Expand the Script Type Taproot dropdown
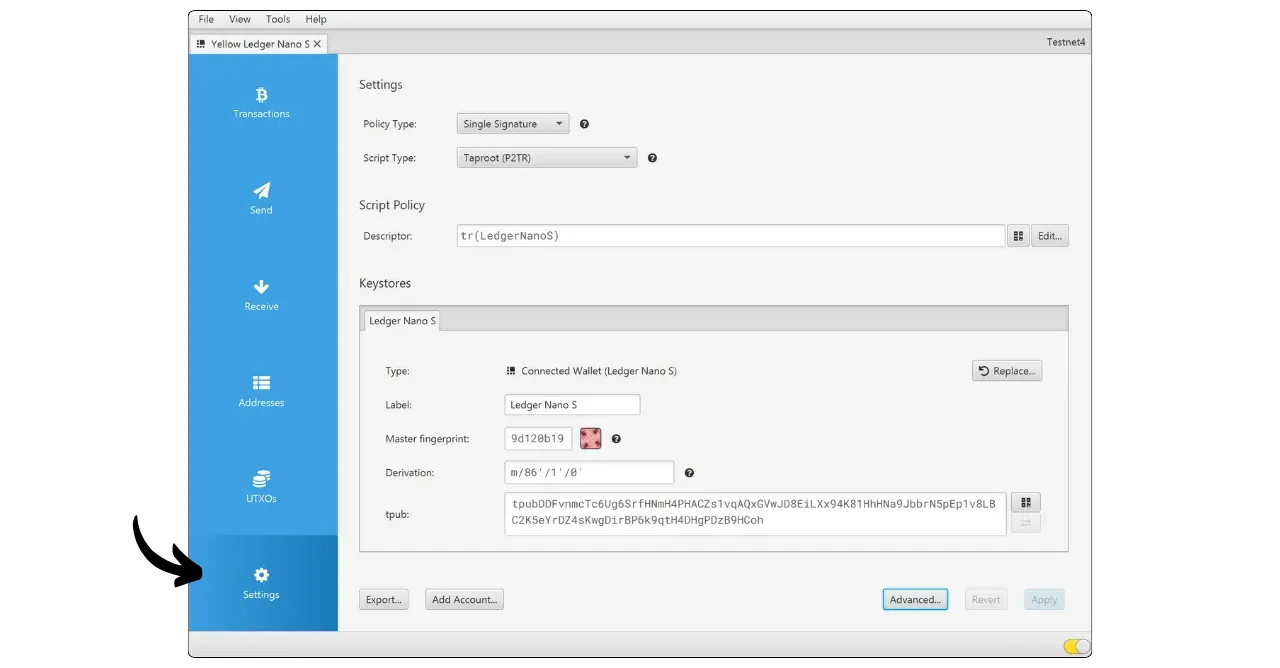 547,158
